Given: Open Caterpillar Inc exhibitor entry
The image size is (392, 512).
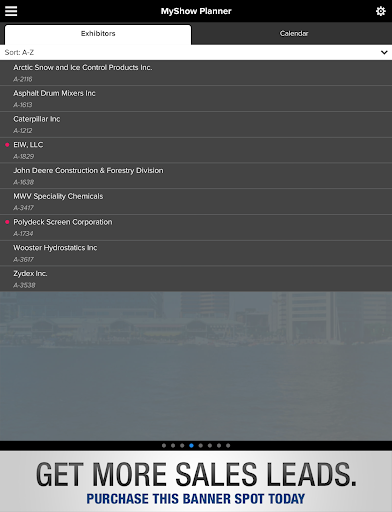Looking at the screenshot, I should (196, 124).
